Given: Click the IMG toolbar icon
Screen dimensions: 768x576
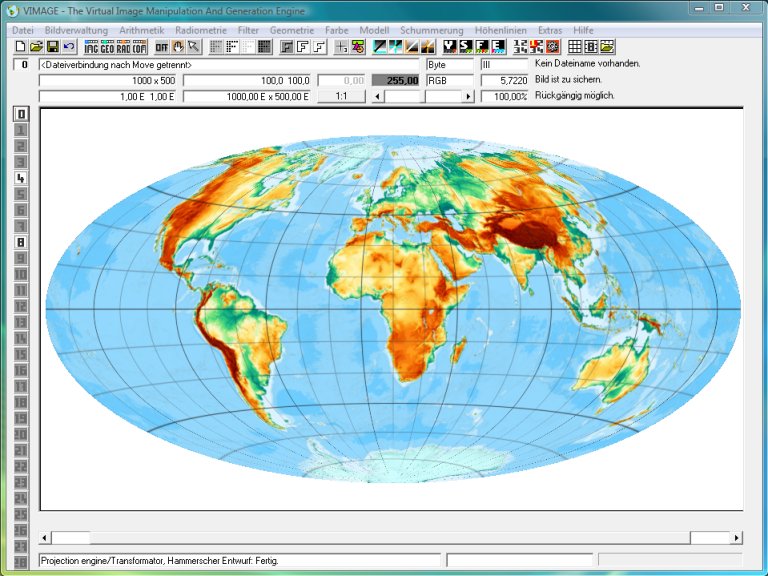Looking at the screenshot, I should tap(92, 47).
